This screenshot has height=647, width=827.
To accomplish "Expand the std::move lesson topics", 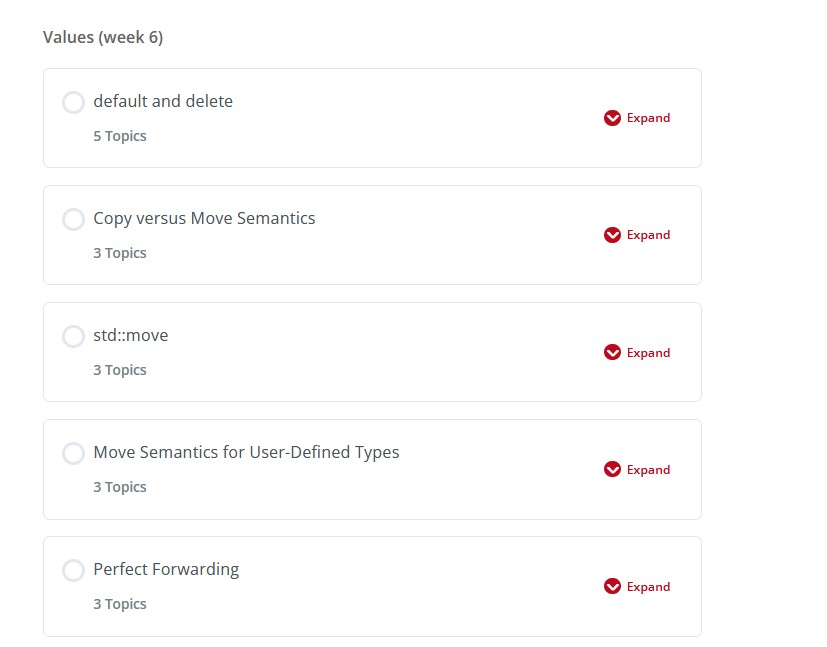I will [648, 352].
